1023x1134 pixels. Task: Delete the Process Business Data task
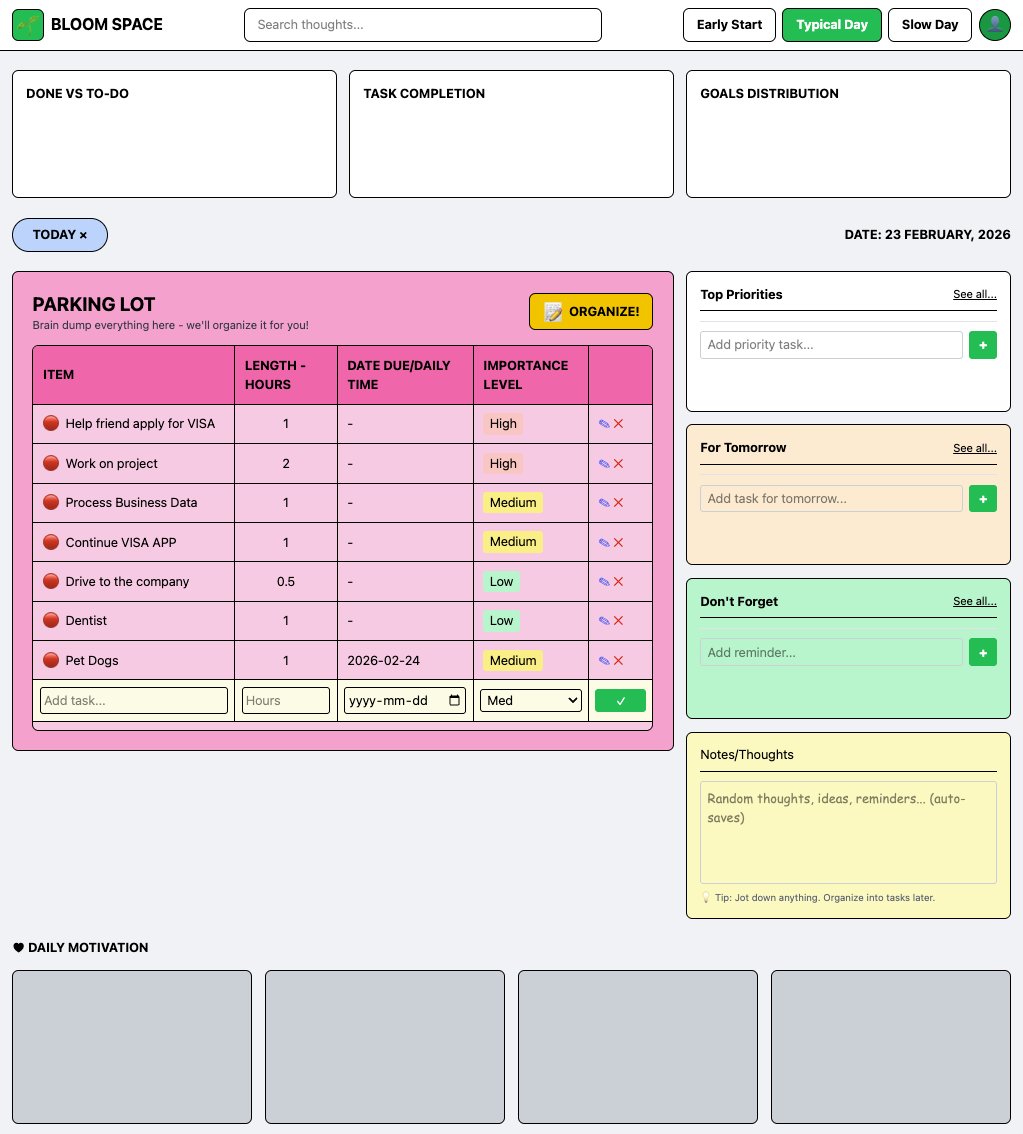(x=618, y=503)
